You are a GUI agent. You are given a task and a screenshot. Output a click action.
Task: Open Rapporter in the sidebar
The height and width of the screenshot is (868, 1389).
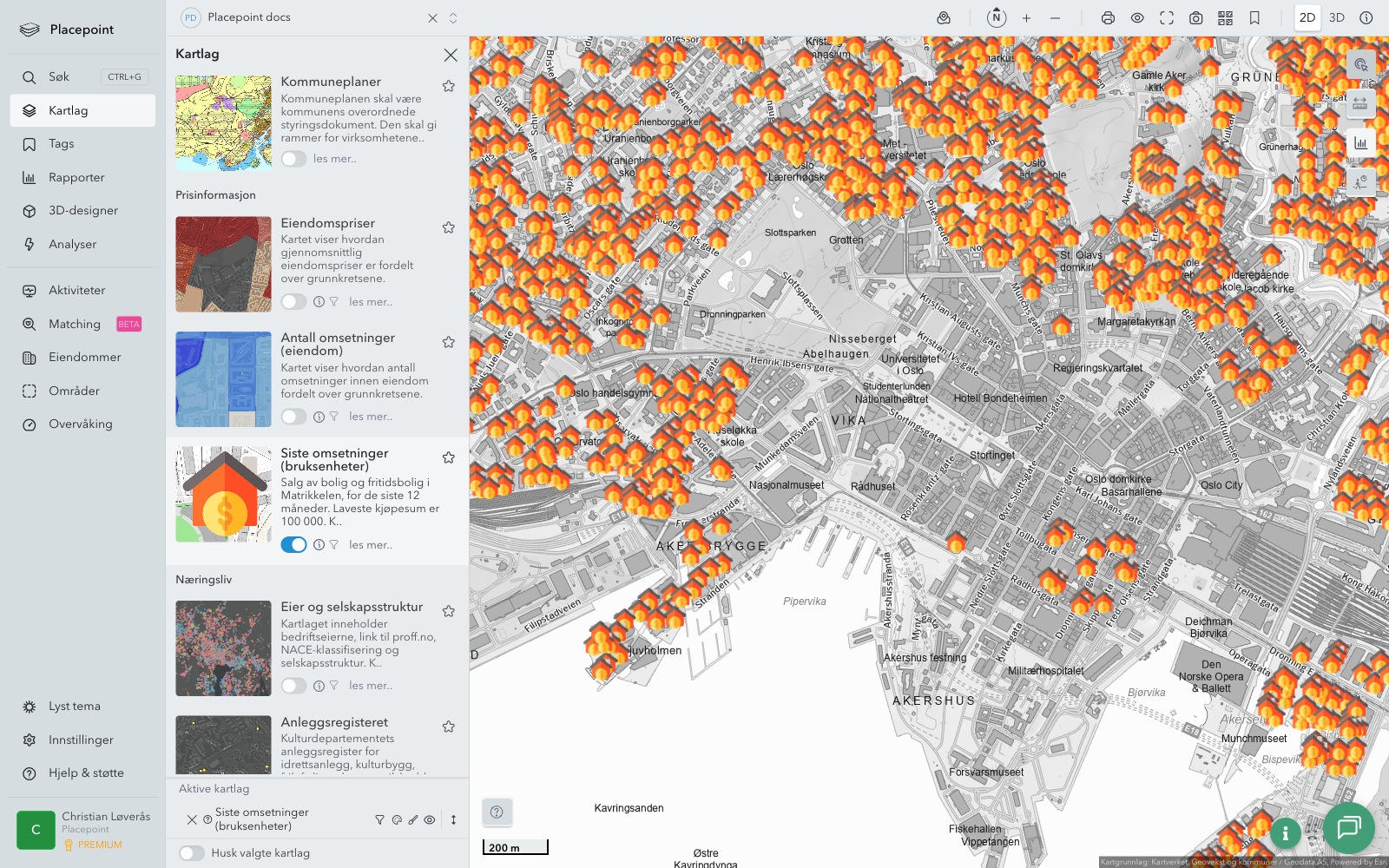[76, 177]
